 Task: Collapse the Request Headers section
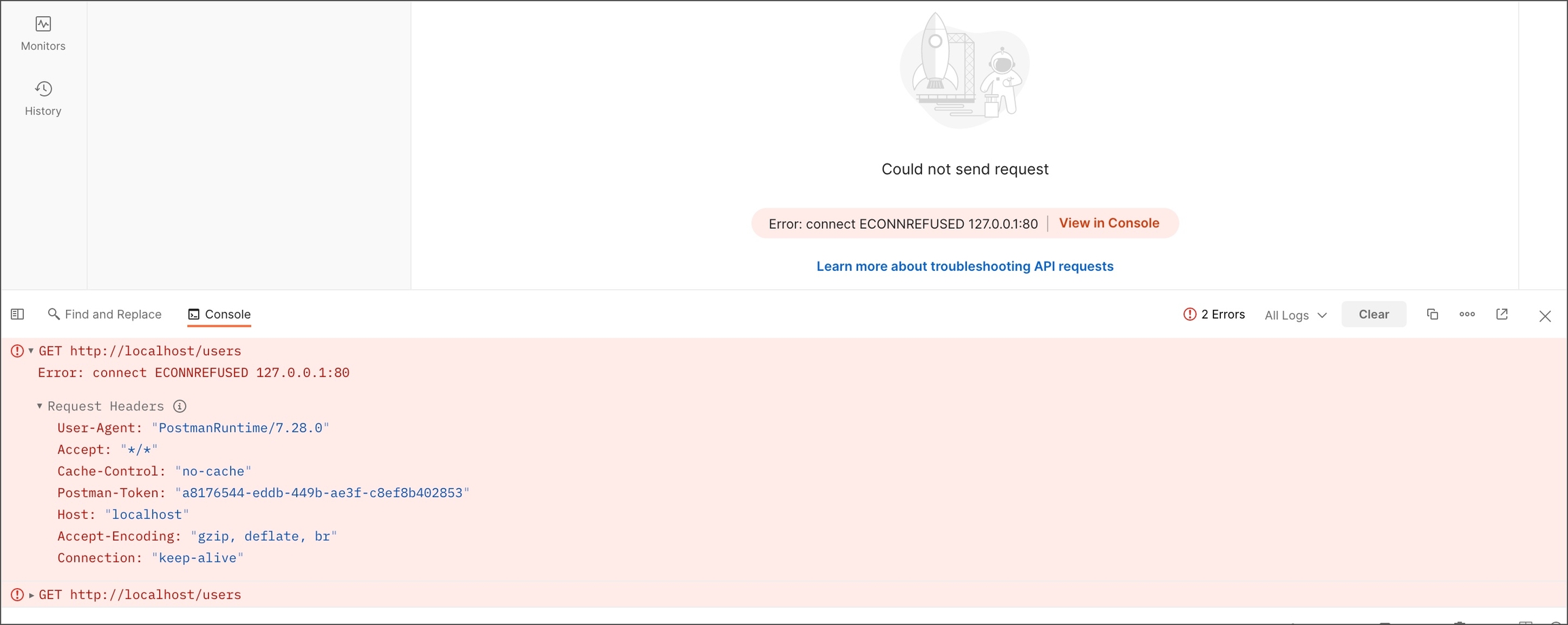[39, 406]
